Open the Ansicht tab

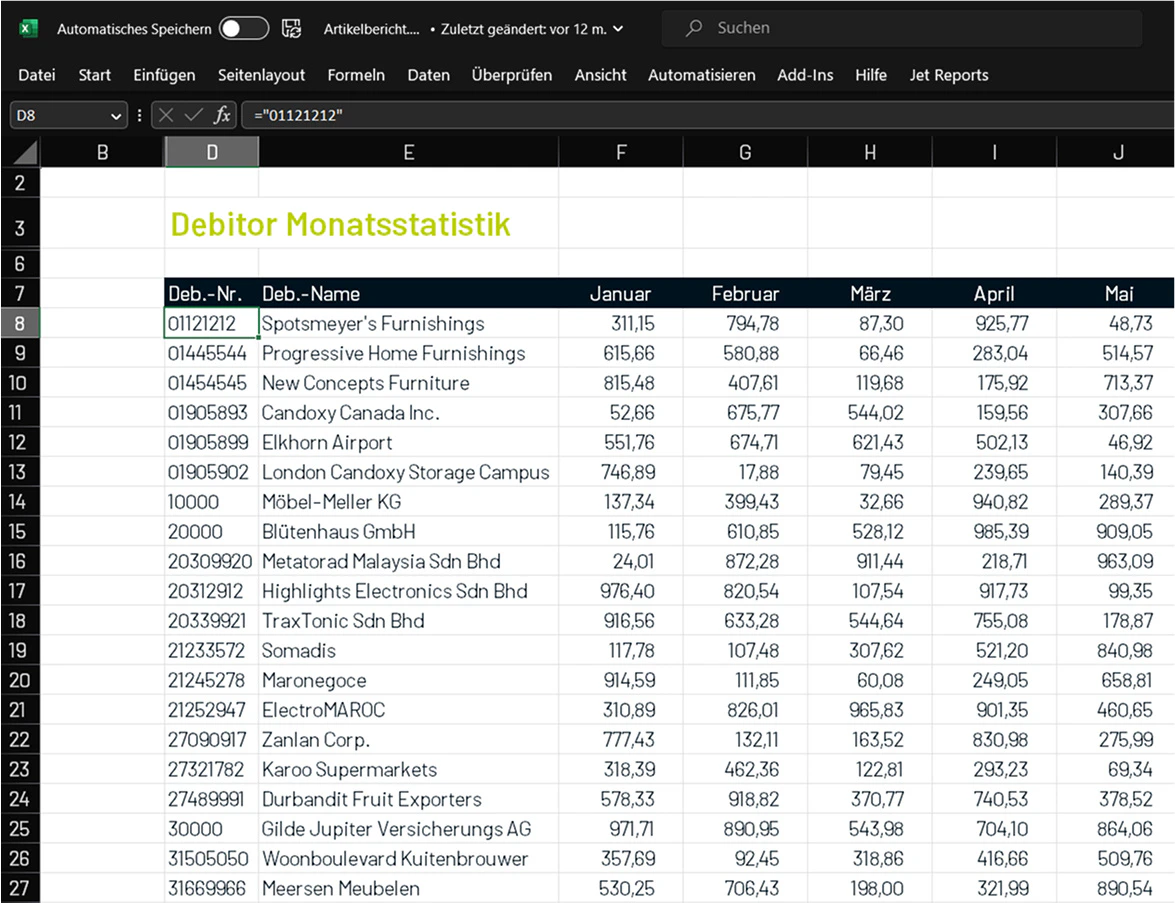[x=600, y=75]
